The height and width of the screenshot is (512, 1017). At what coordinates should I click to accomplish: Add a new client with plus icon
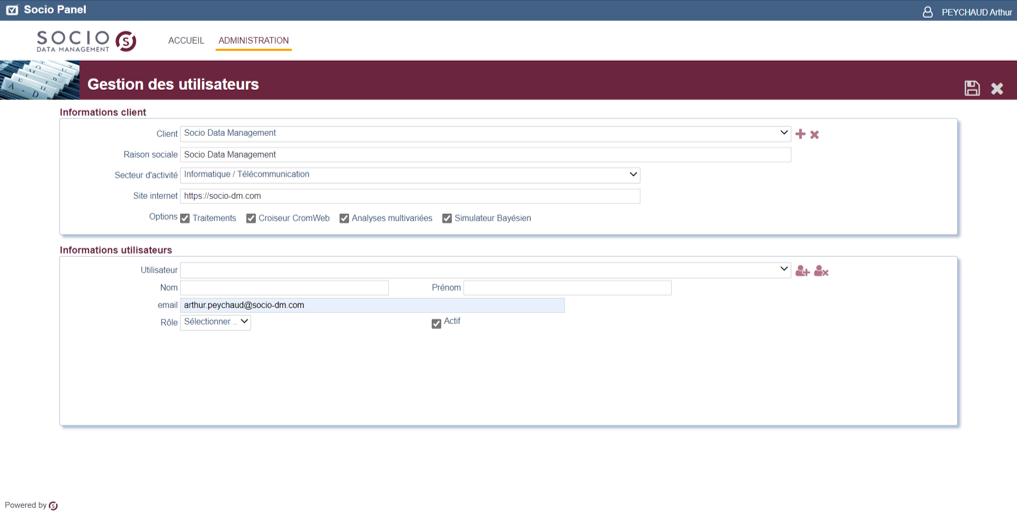(800, 134)
